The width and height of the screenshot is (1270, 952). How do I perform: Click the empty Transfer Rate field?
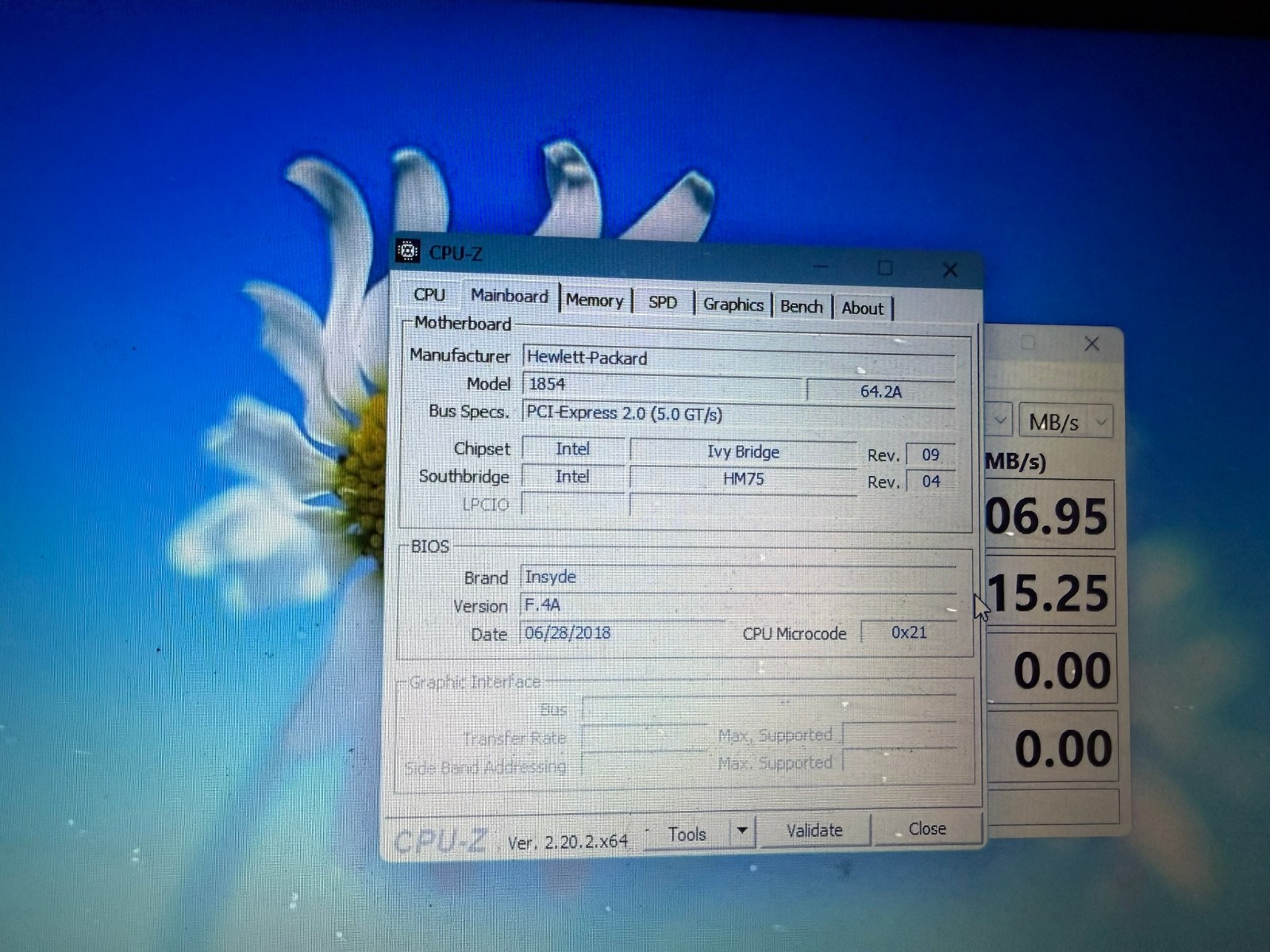tap(644, 737)
